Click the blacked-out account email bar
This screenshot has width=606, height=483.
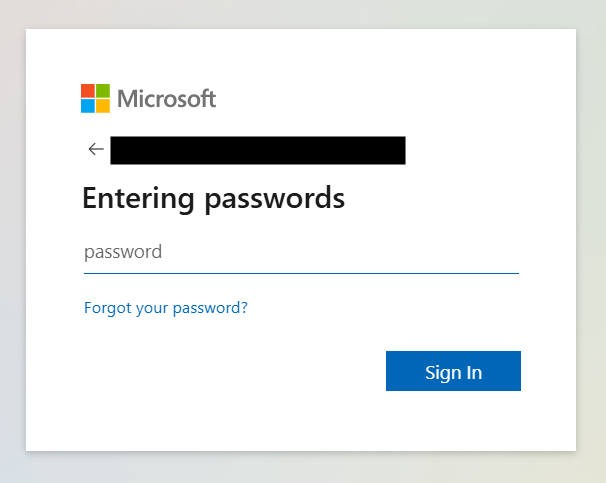pos(257,150)
